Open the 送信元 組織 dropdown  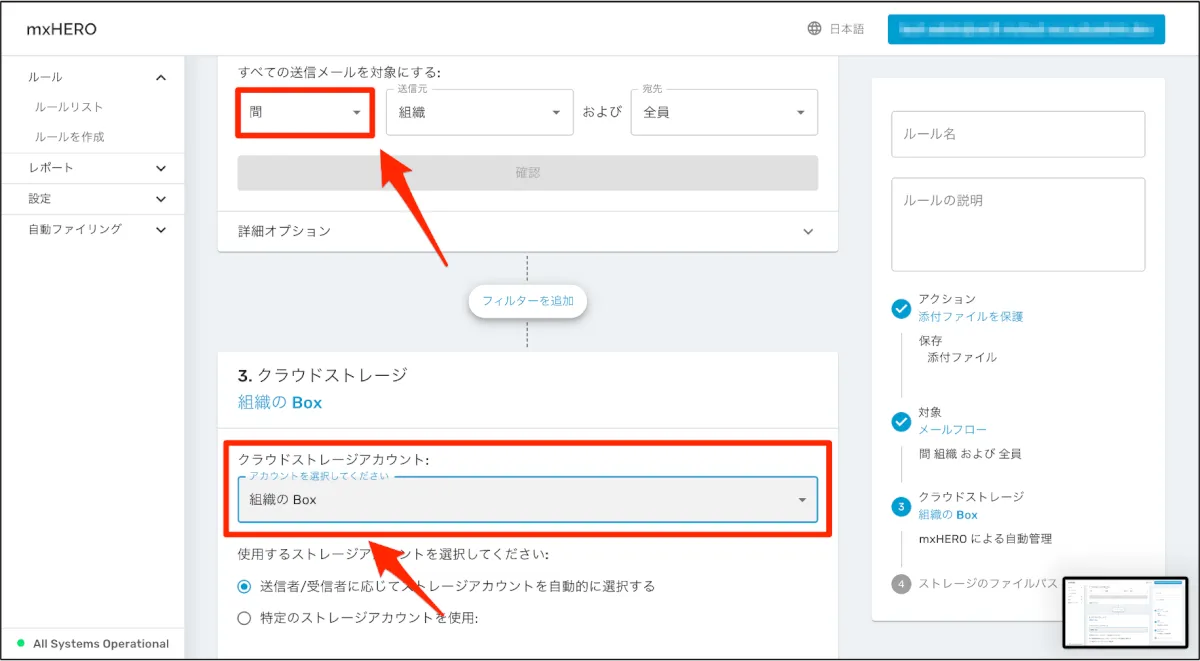[480, 112]
